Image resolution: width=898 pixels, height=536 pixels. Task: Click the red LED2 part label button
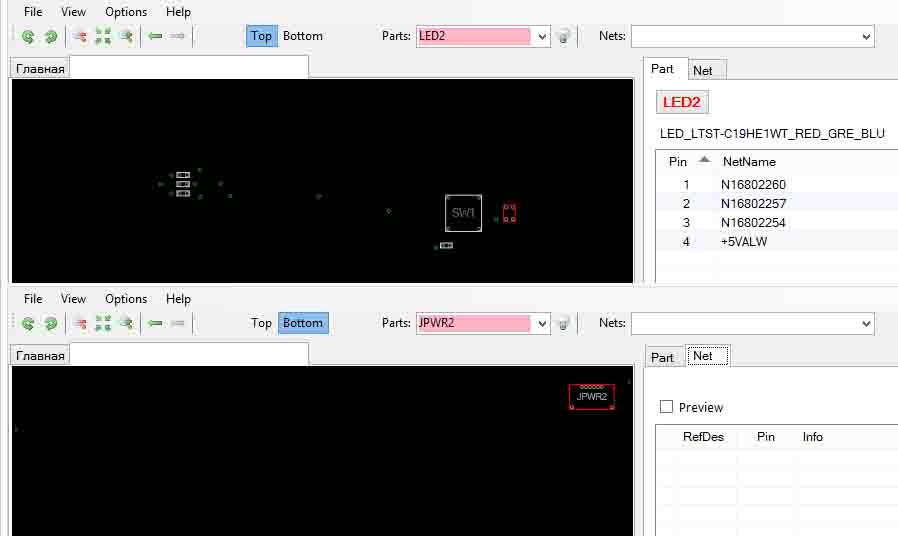tap(682, 103)
